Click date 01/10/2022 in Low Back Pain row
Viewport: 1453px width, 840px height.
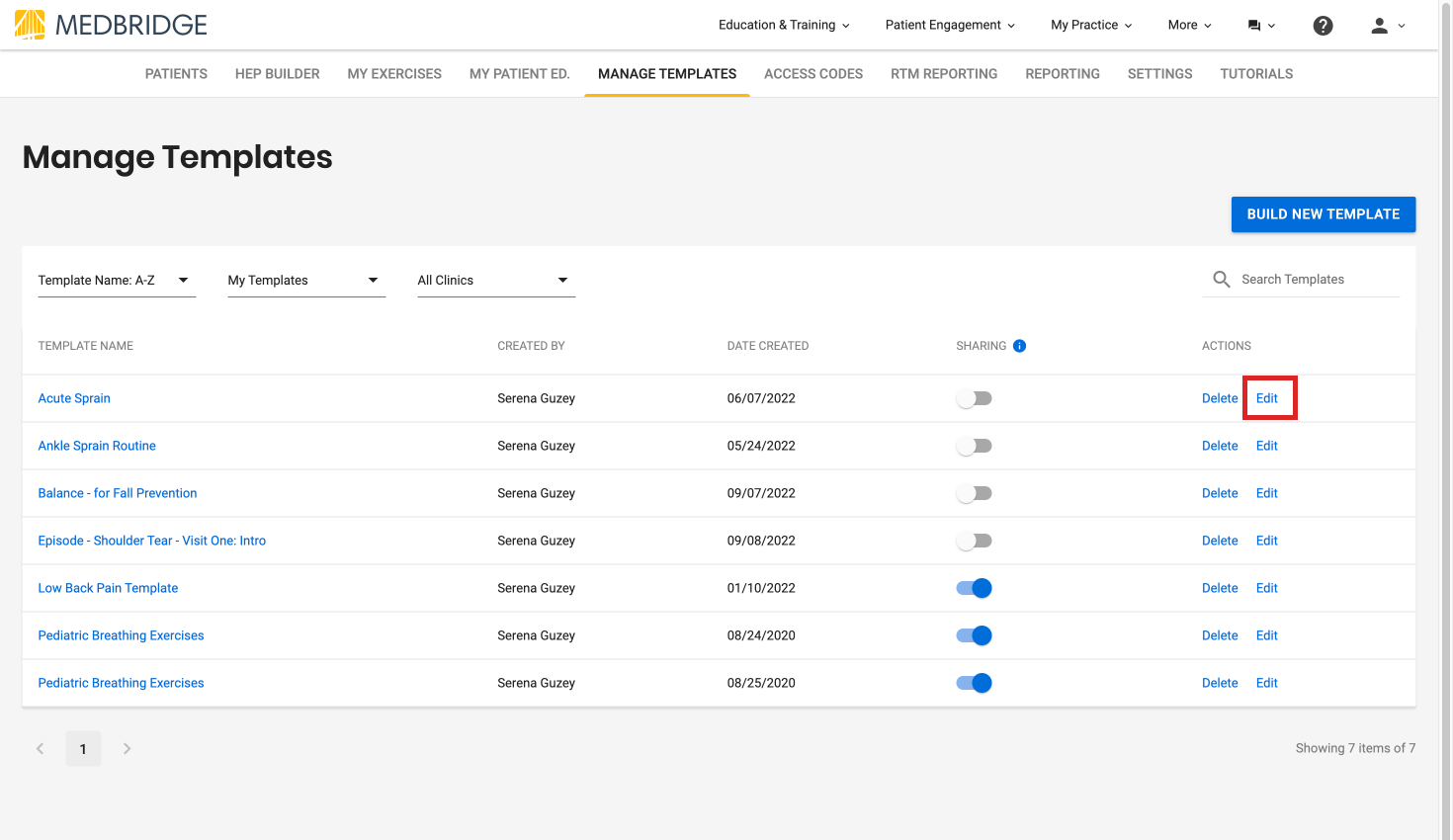(761, 588)
